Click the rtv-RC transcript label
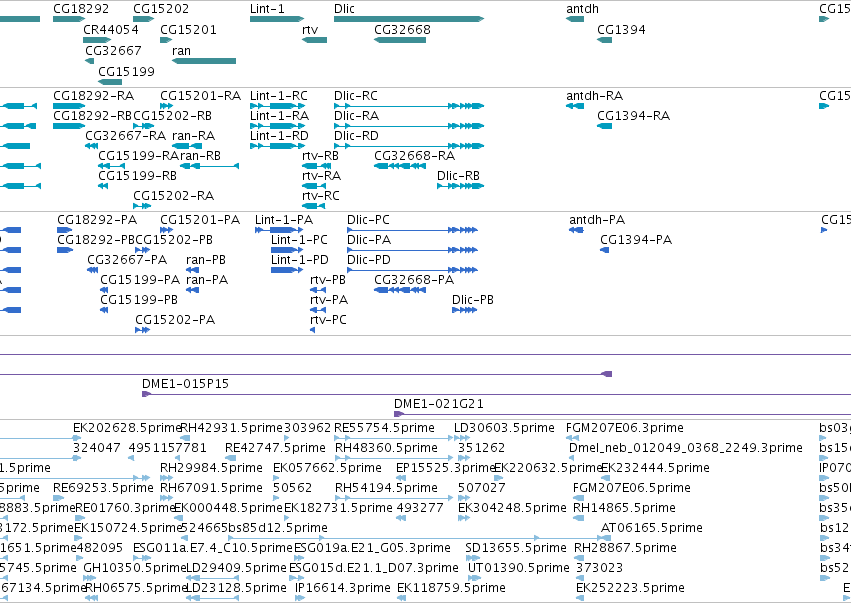Image resolution: width=851 pixels, height=603 pixels. (321, 196)
